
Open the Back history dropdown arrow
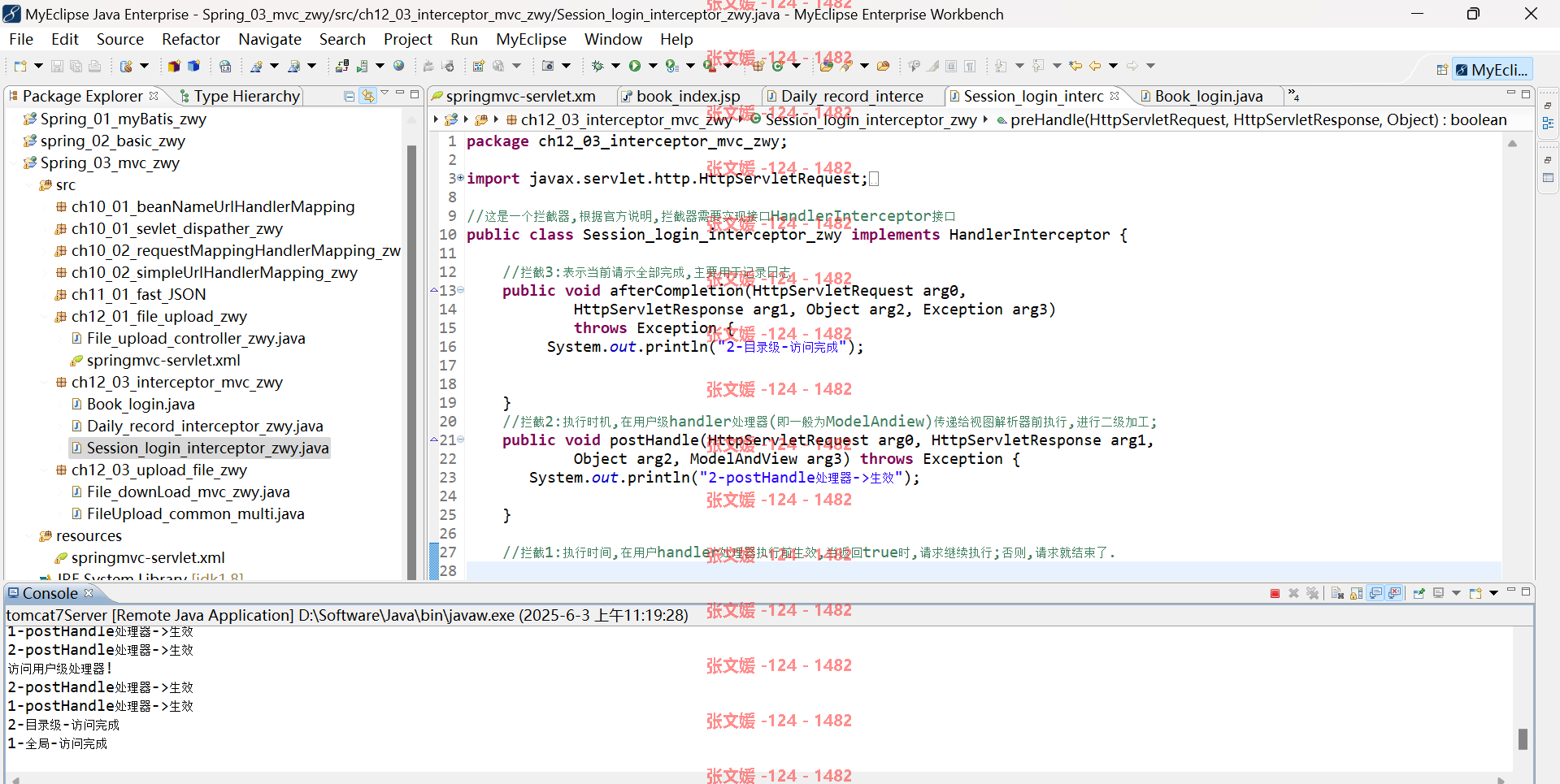[1113, 66]
